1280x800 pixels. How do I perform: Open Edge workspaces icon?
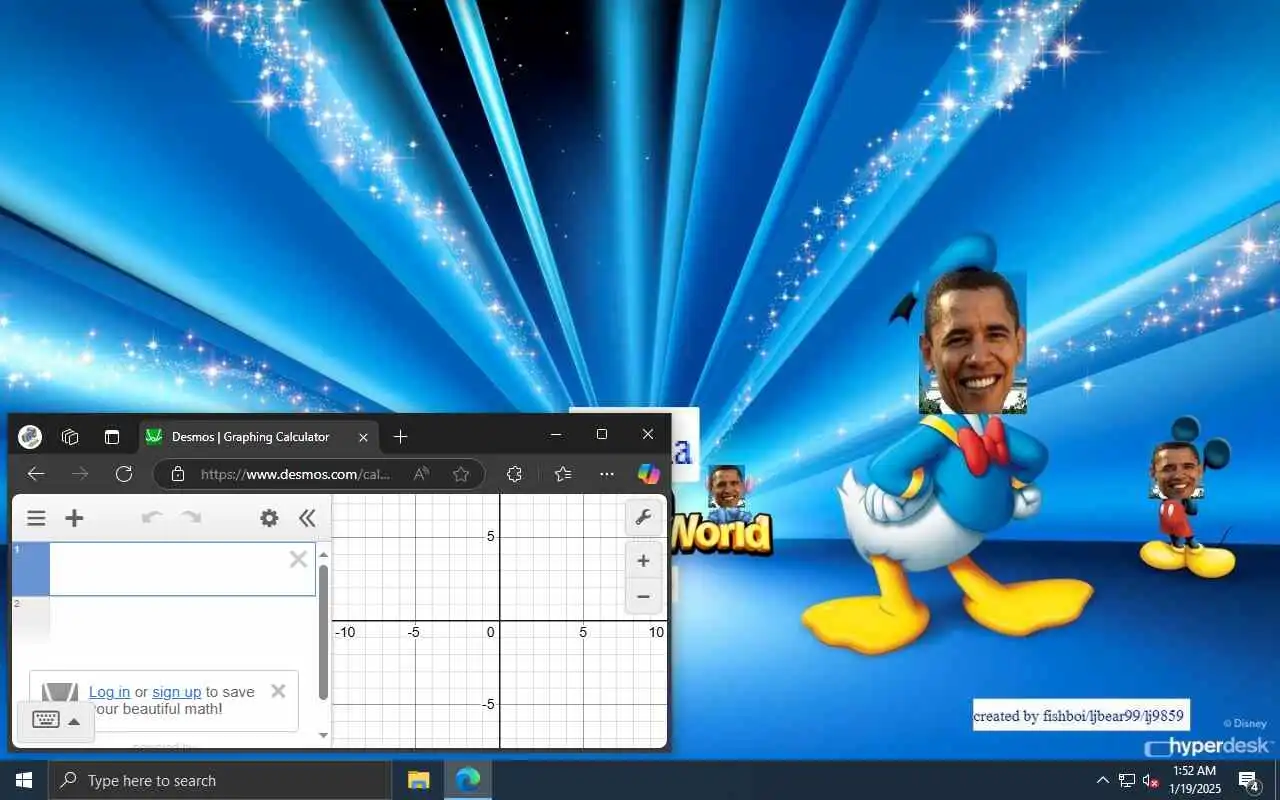click(70, 436)
